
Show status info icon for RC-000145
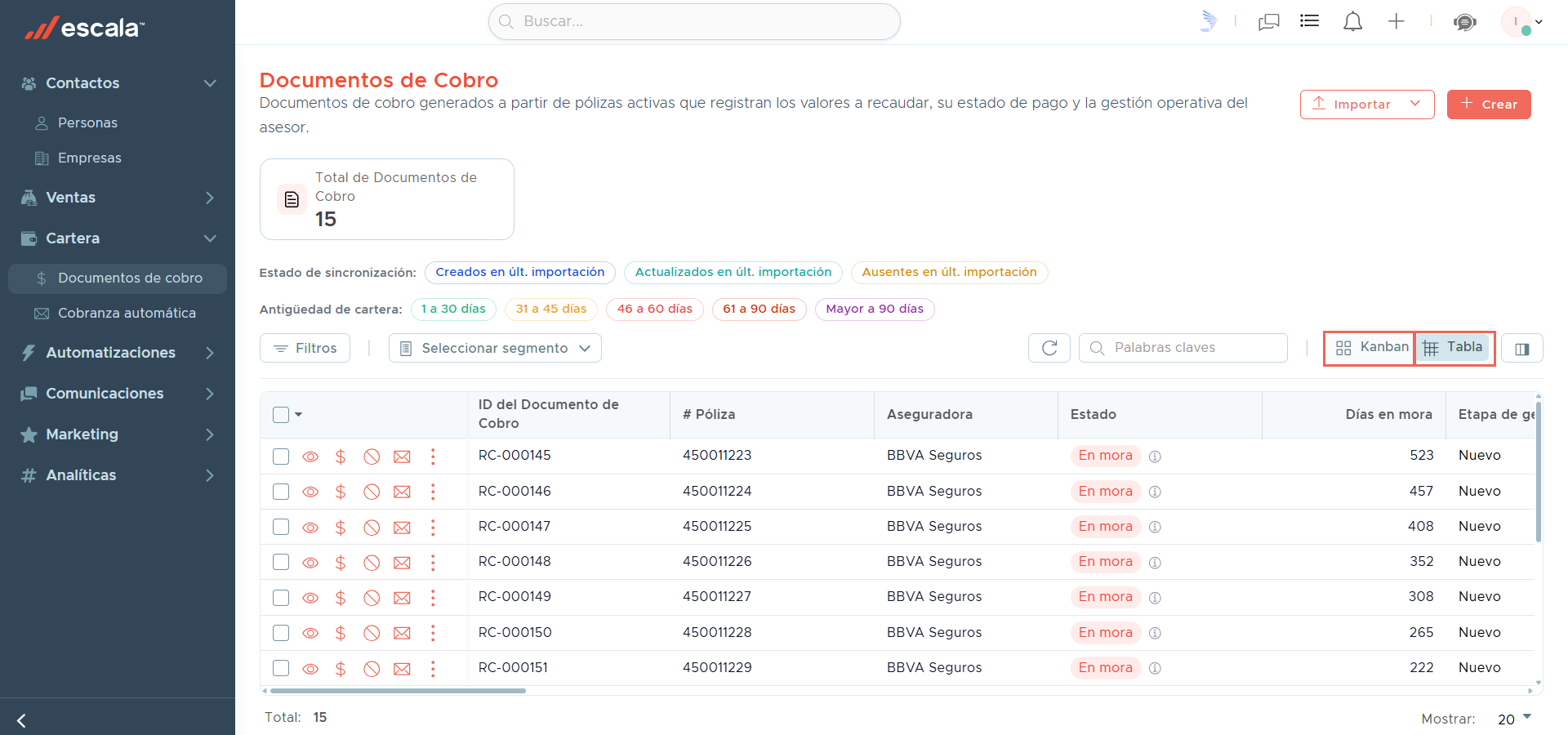click(1155, 457)
